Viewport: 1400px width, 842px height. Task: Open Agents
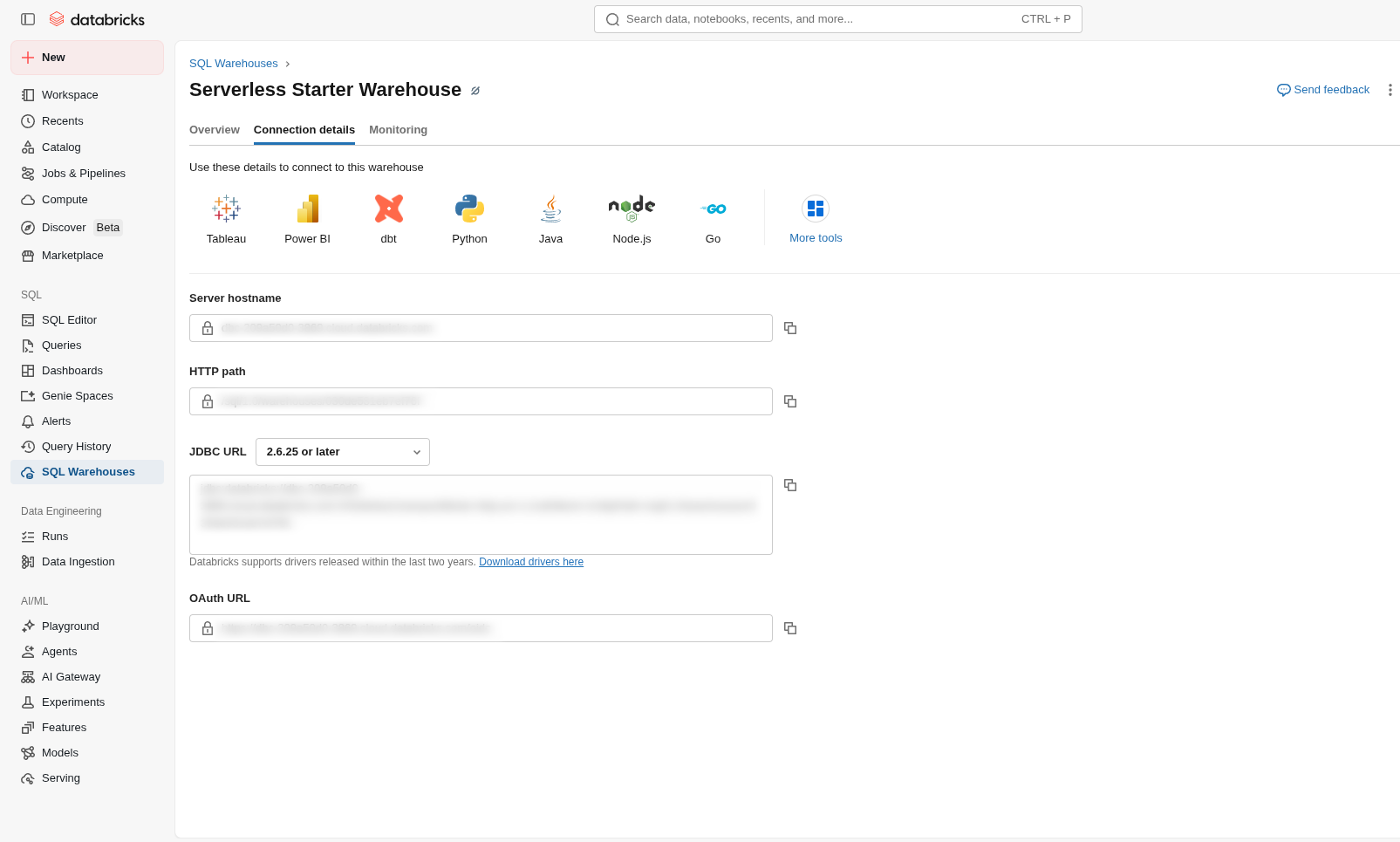point(87,652)
